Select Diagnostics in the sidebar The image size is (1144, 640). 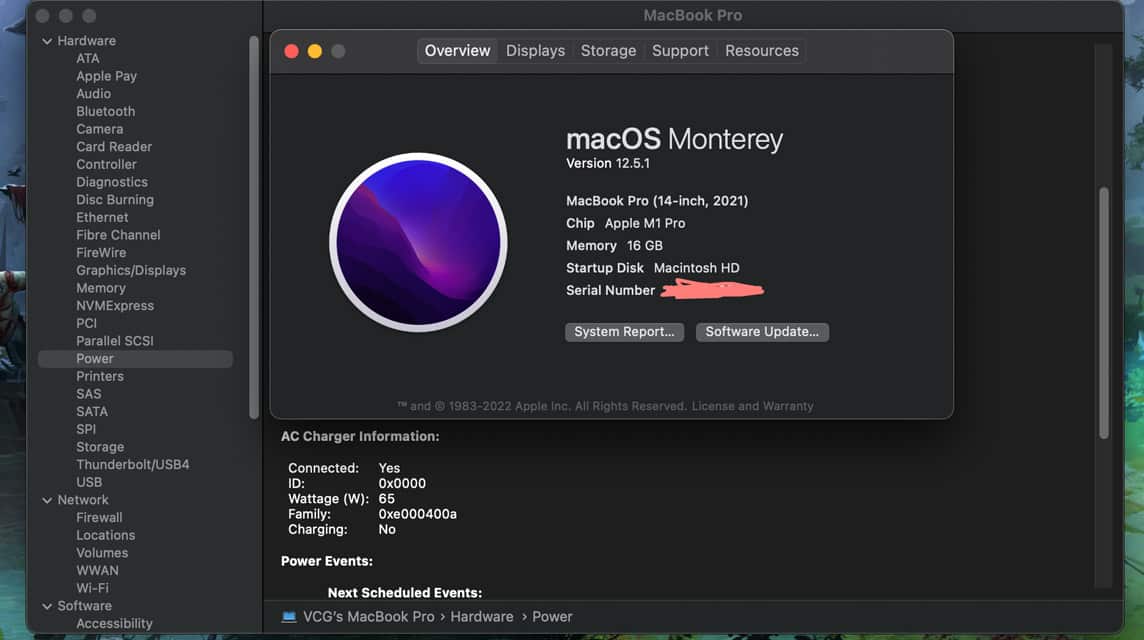(x=112, y=182)
